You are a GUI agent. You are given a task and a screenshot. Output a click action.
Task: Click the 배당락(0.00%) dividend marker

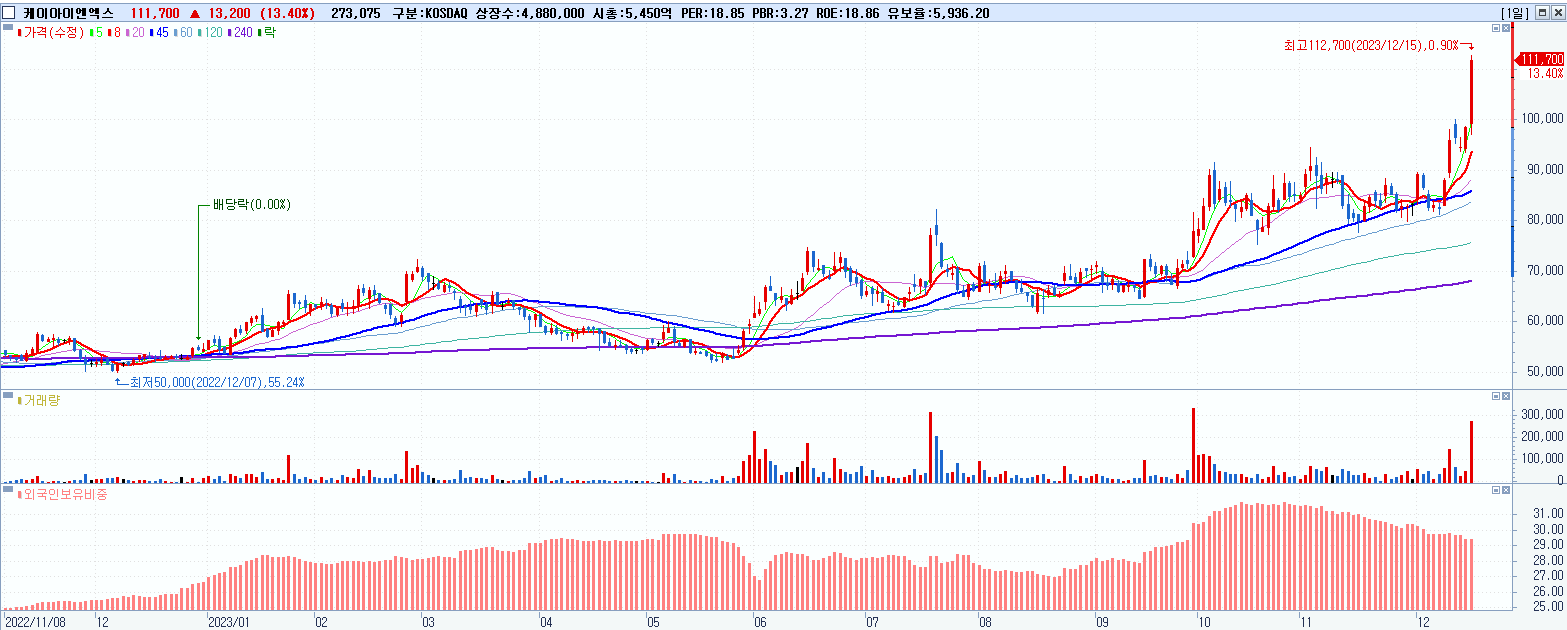(x=251, y=204)
